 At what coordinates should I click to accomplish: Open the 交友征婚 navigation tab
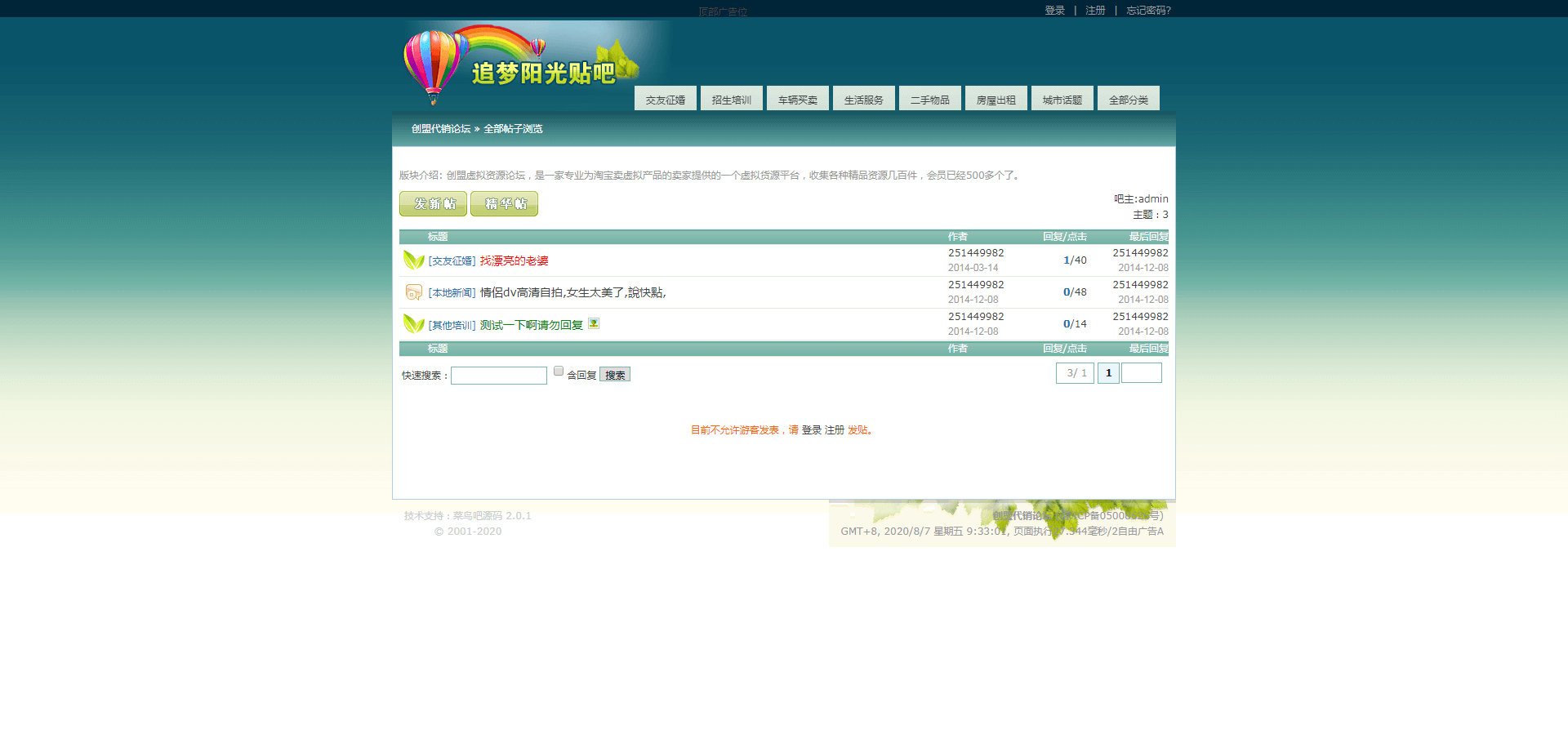point(665,100)
